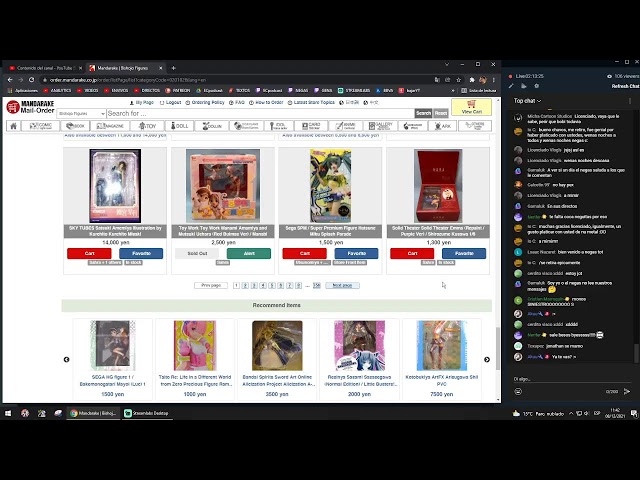Open the Ordering Policy link
This screenshot has width=640, height=480.
205,102
